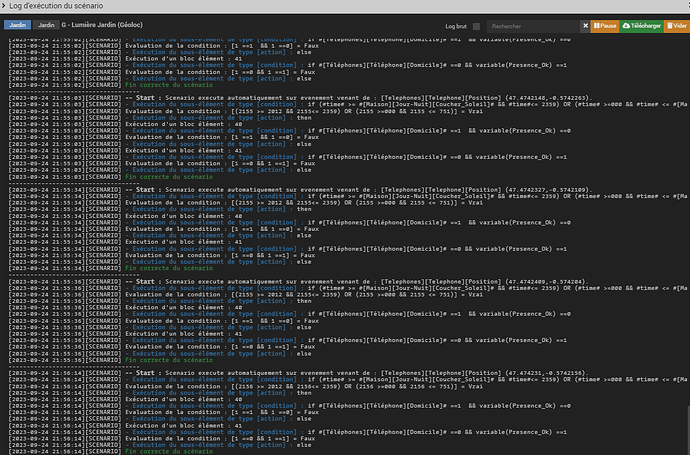Click the scenario title G - Lumière Jardin (Géoloc)

pos(102,25)
